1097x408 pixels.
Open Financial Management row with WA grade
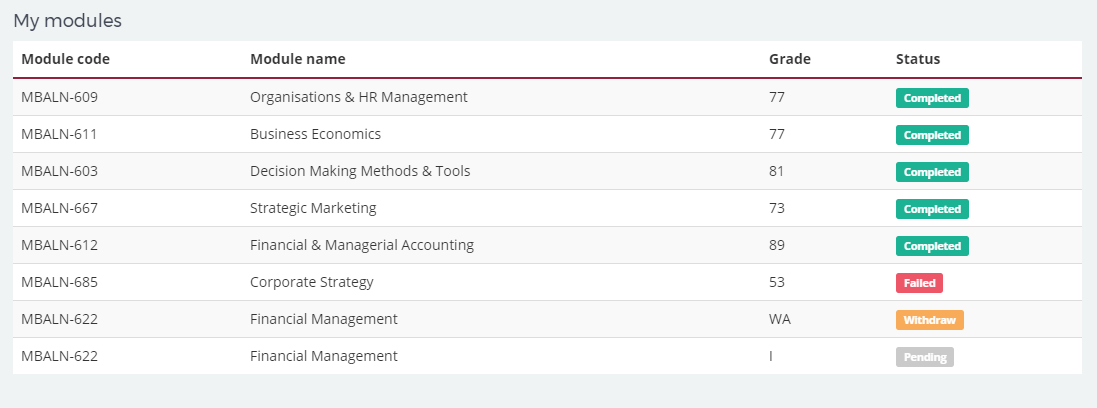point(547,319)
